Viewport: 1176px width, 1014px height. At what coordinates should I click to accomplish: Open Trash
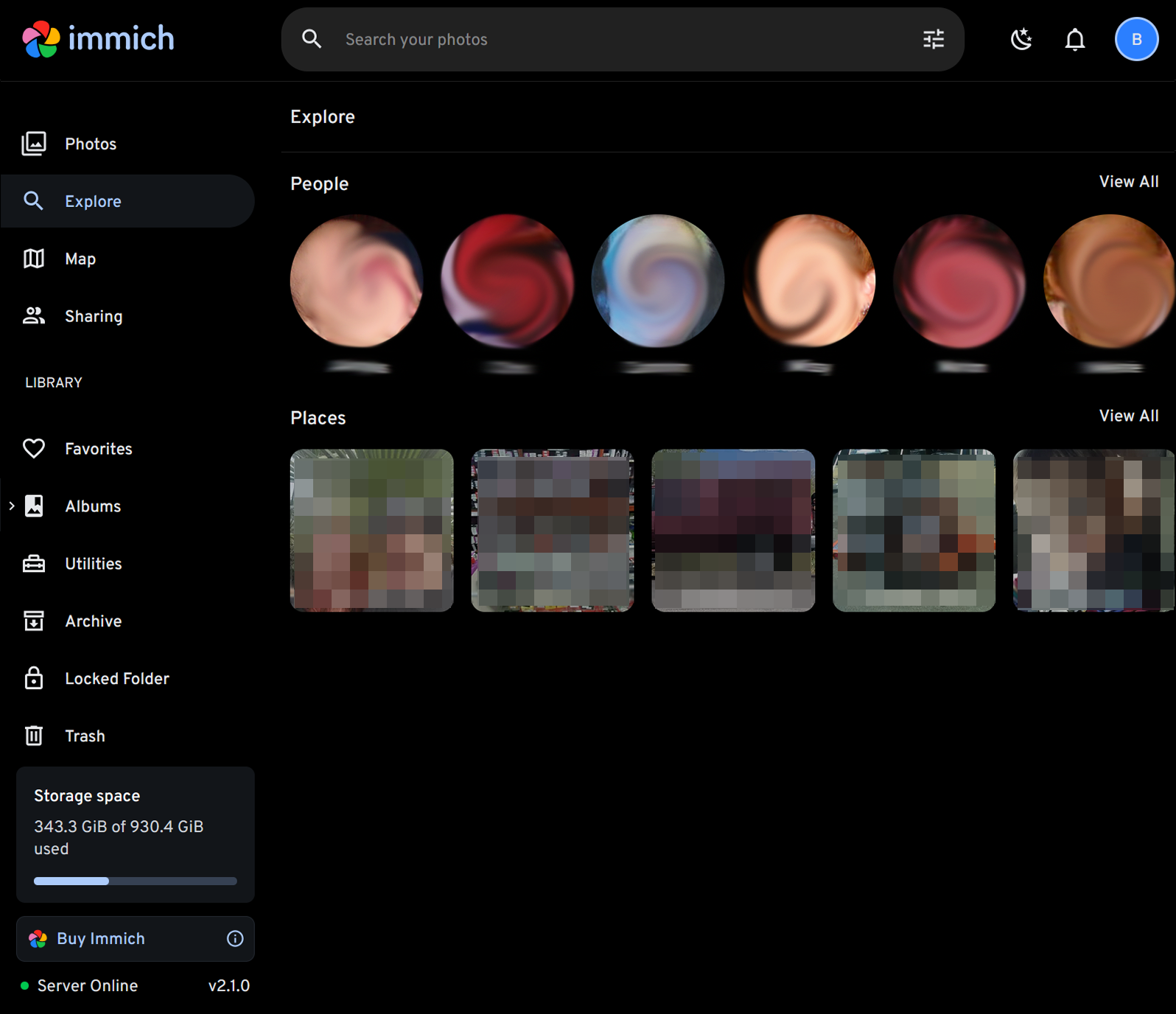[x=127, y=736]
